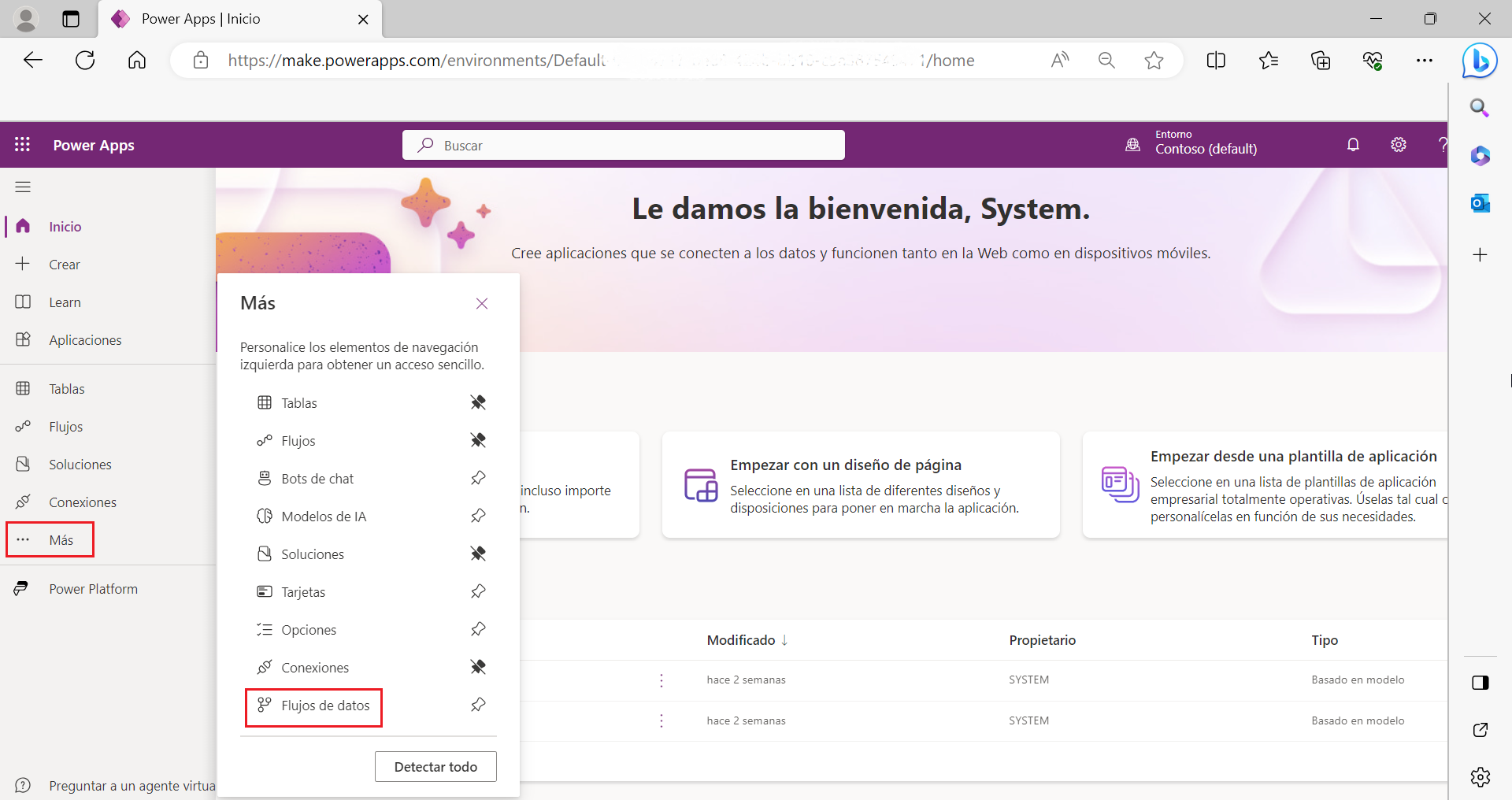1512x800 pixels.
Task: Collapse the left navigation hamburger menu
Action: coord(23,187)
